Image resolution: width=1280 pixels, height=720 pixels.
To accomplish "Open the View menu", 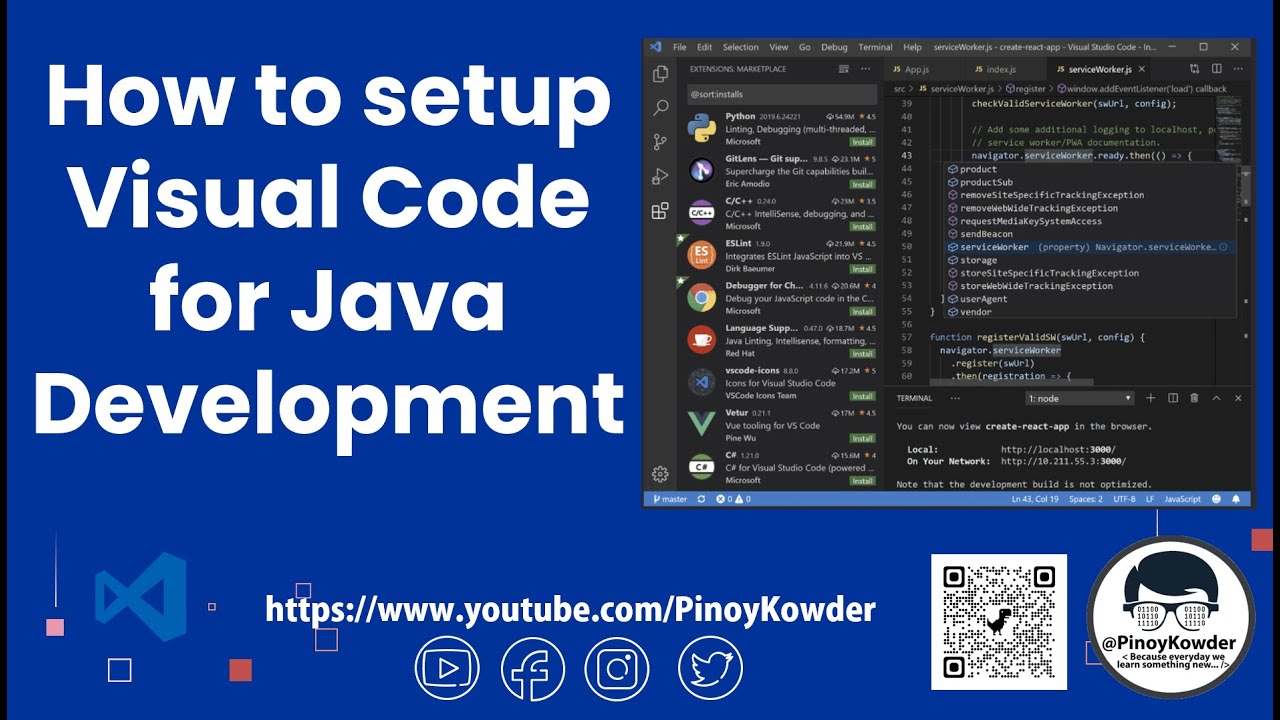I will [779, 47].
